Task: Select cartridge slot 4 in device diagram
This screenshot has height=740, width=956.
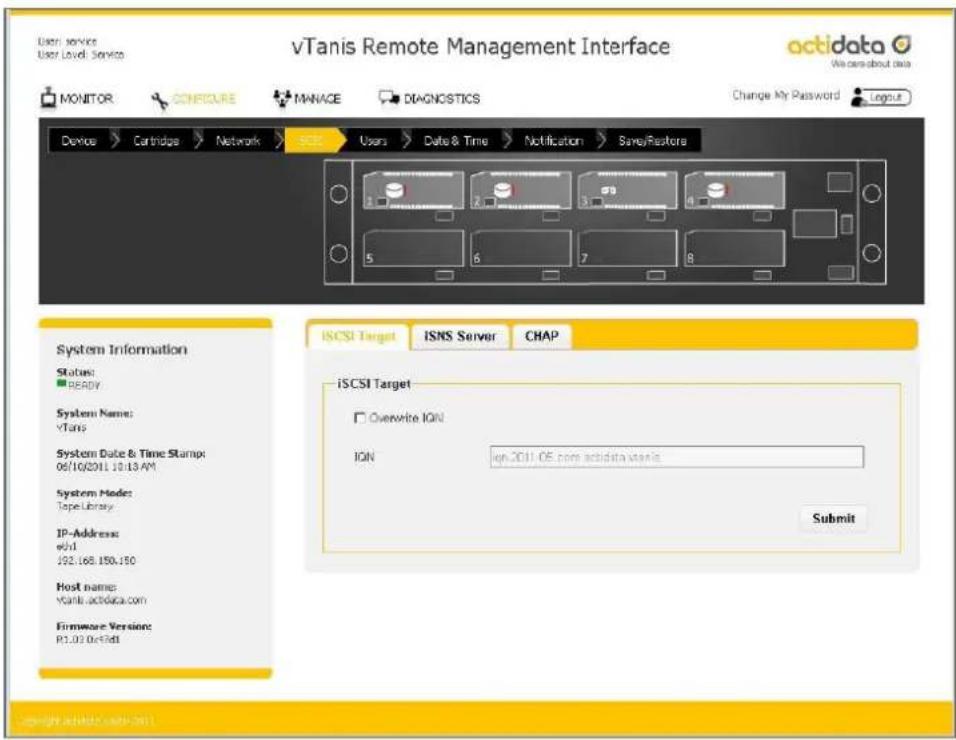Action: tap(735, 191)
